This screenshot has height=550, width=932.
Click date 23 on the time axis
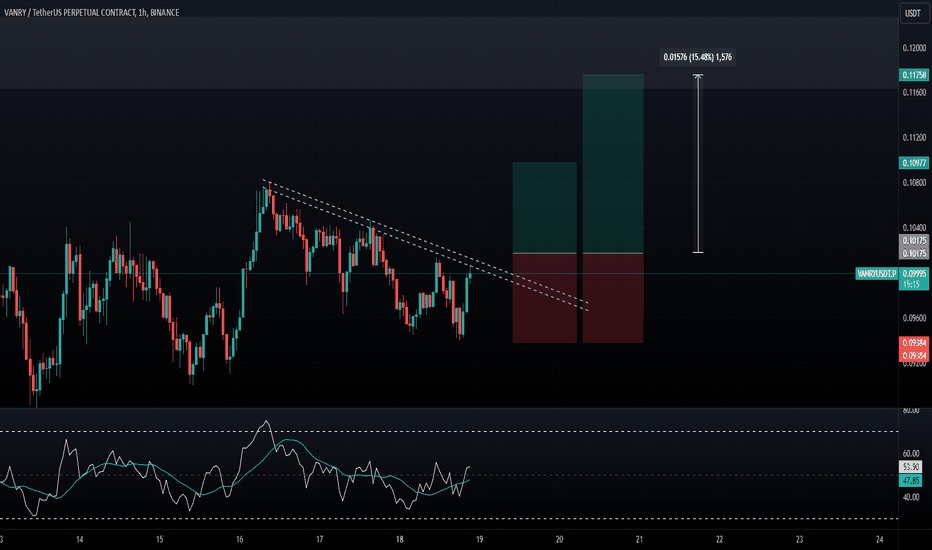coord(799,539)
